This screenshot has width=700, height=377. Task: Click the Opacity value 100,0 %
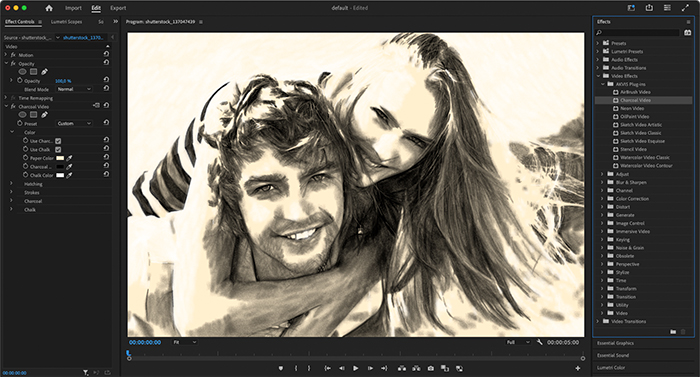tap(63, 81)
